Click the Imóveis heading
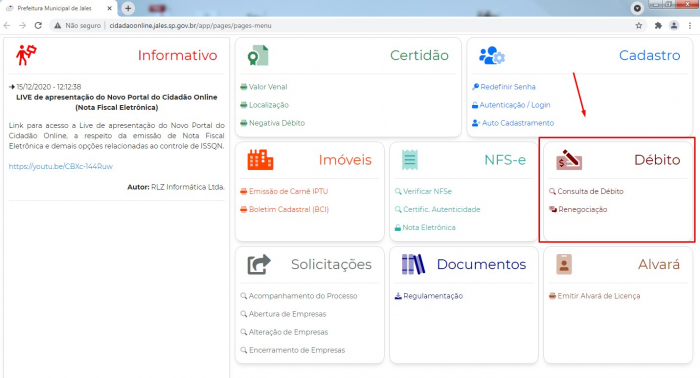The image size is (700, 378). pyautogui.click(x=345, y=160)
